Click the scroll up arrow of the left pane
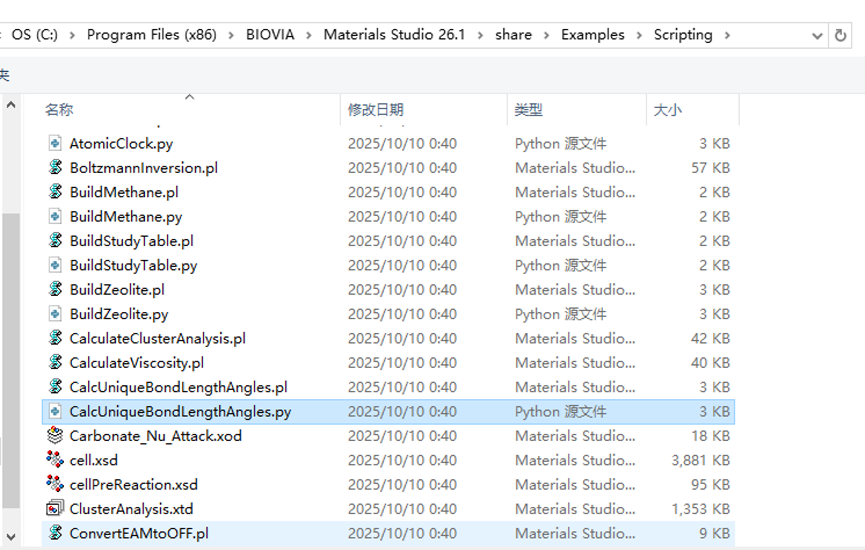Image resolution: width=865 pixels, height=550 pixels. click(x=11, y=105)
